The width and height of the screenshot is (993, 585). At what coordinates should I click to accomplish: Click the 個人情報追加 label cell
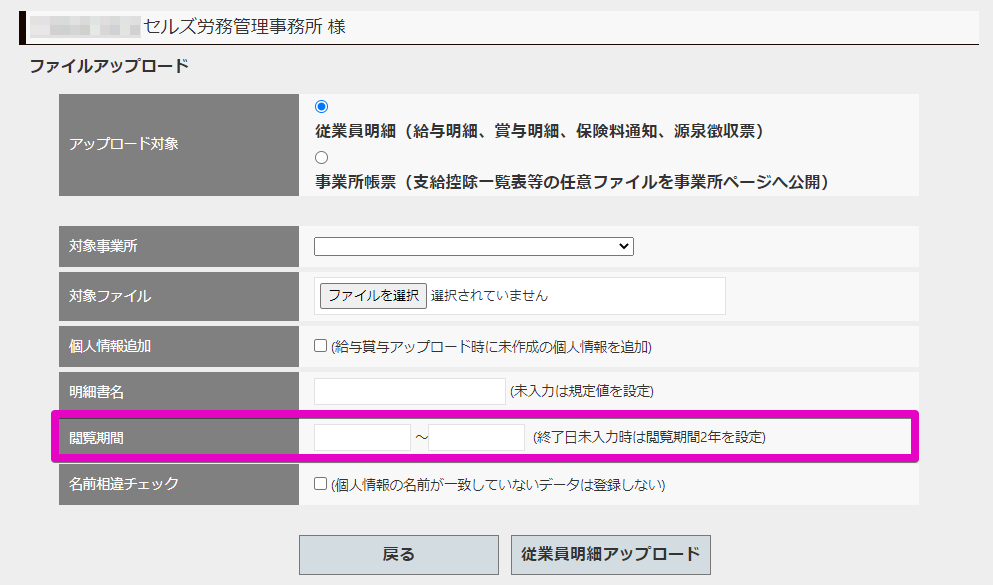[x=179, y=346]
